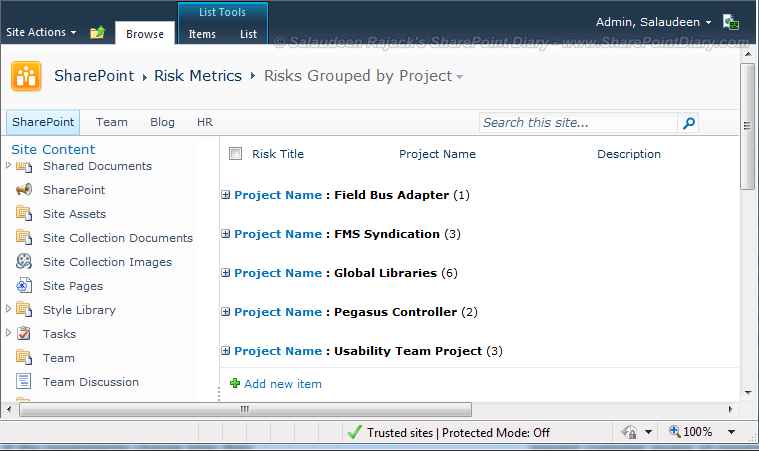Open the Site Collection Images link

tap(107, 262)
